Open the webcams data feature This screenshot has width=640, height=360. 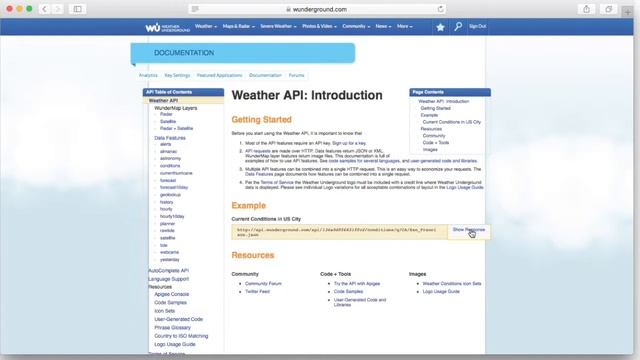(169, 252)
